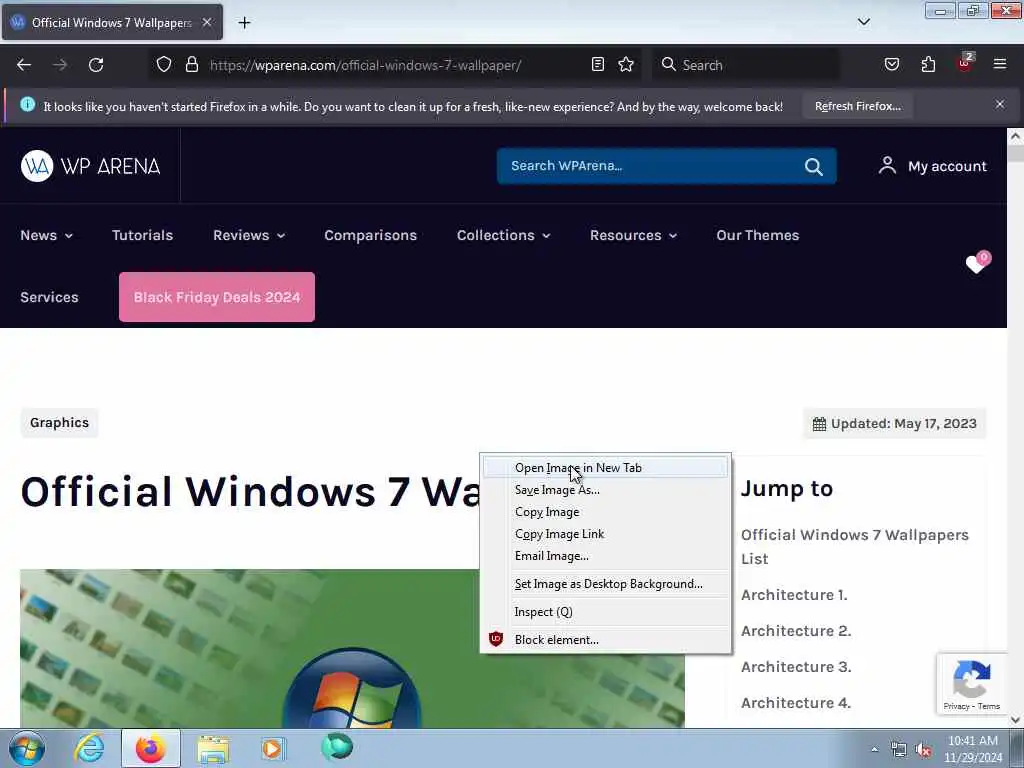Screen dimensions: 1024x768
Task: Choose Set Image as Desktop Background
Action: [605, 584]
